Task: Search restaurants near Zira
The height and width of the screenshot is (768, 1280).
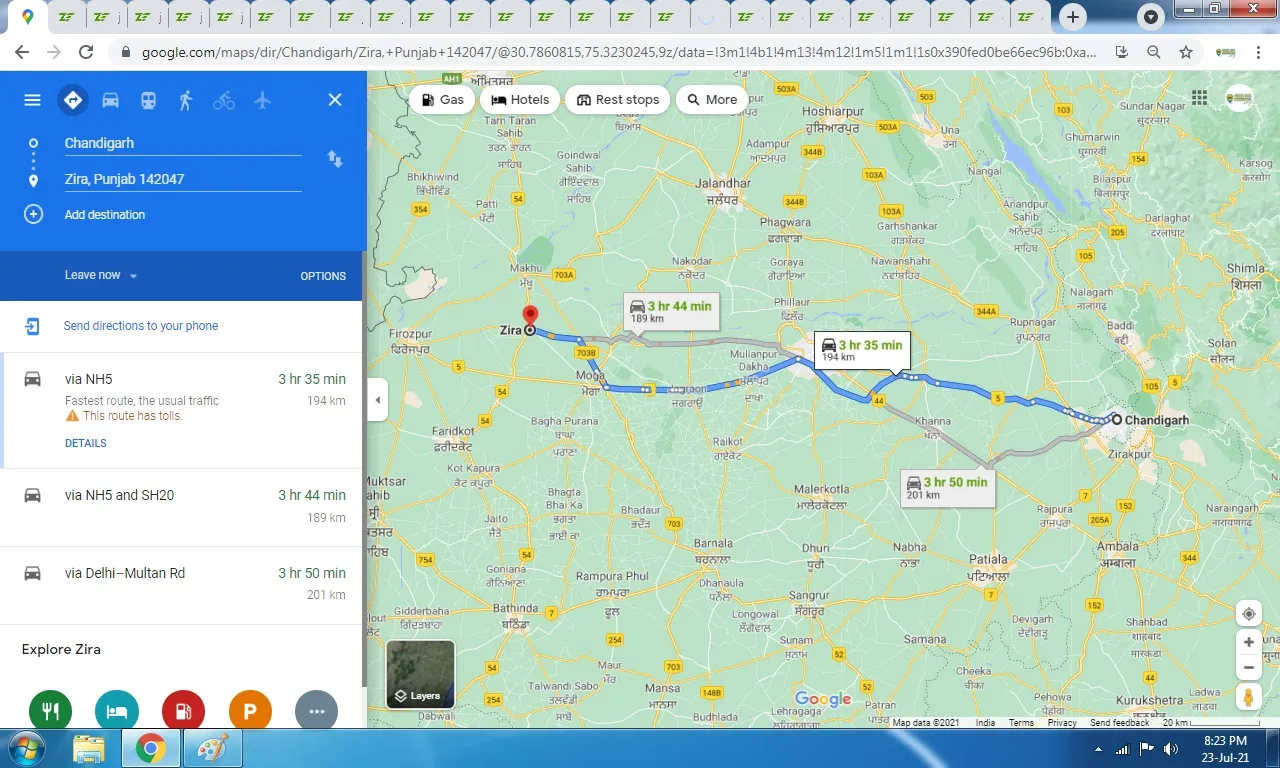Action: coord(50,709)
